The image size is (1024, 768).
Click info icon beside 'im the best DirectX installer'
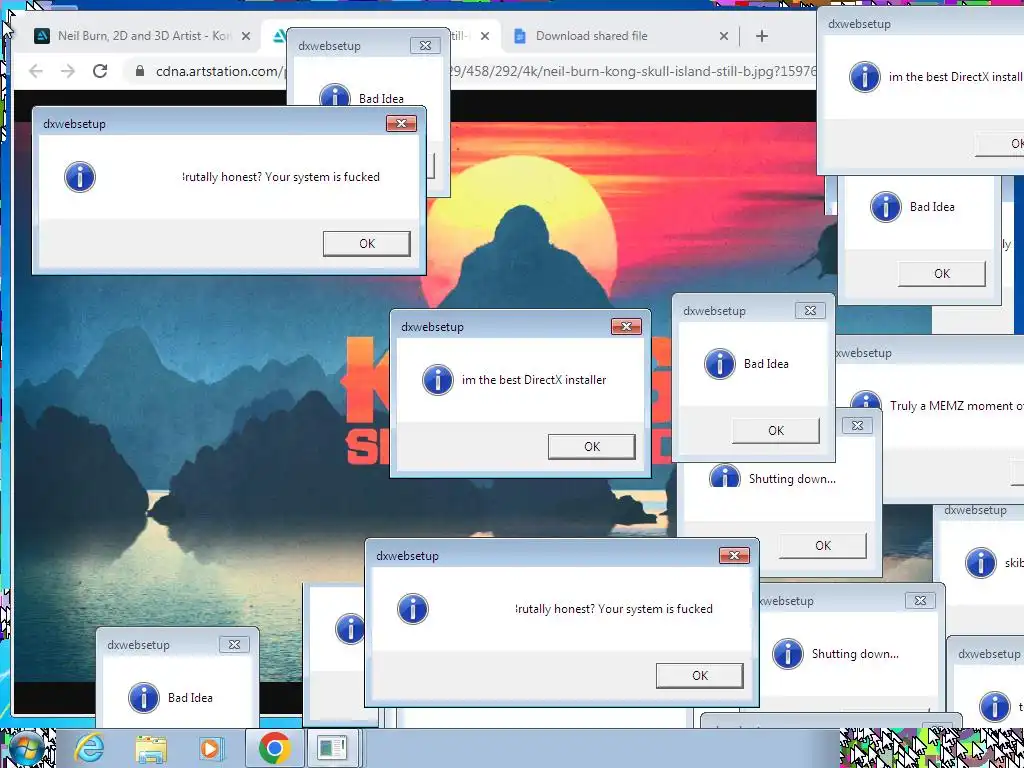click(438, 379)
